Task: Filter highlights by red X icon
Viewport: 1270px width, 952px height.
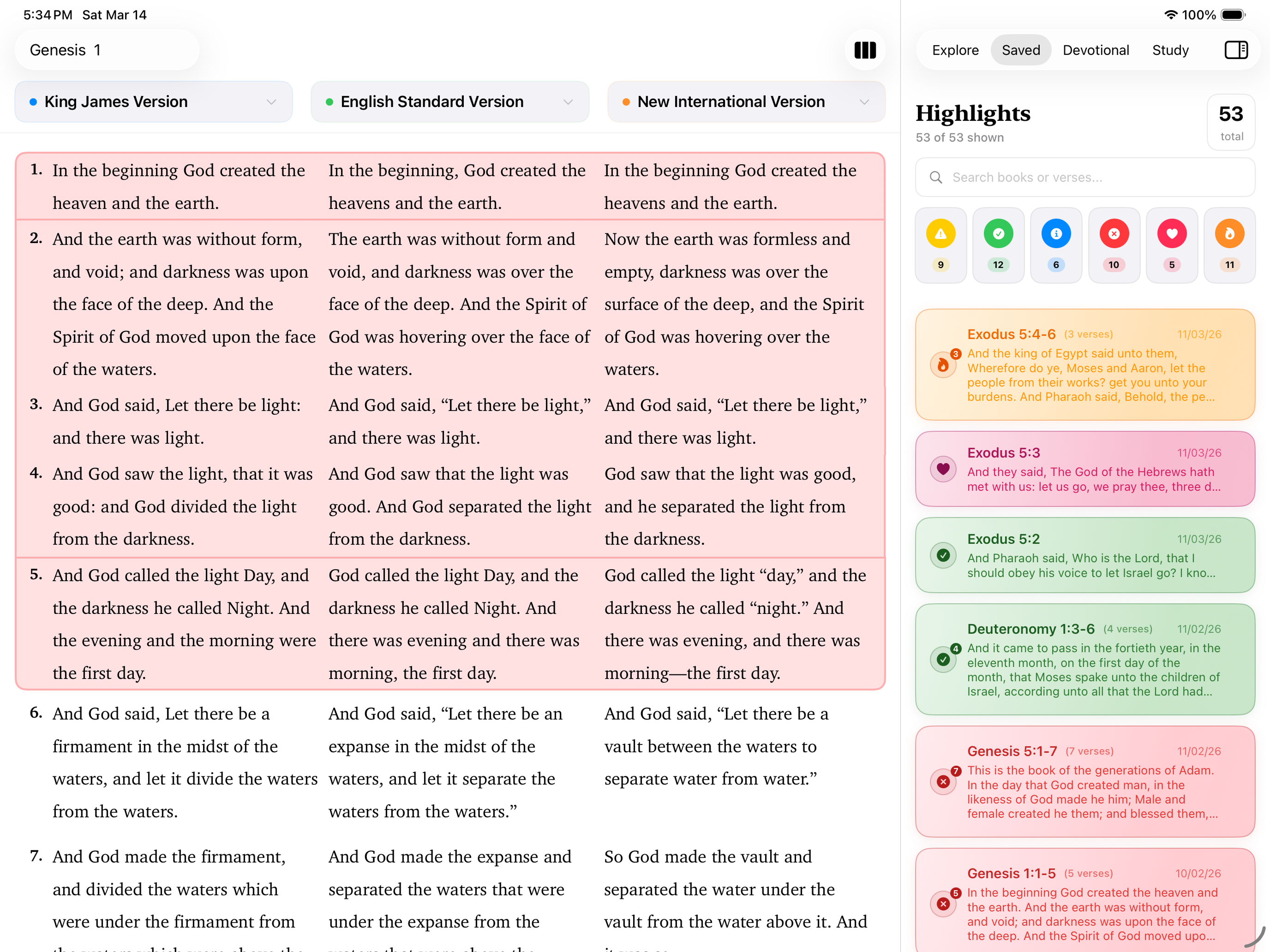Action: click(1114, 245)
